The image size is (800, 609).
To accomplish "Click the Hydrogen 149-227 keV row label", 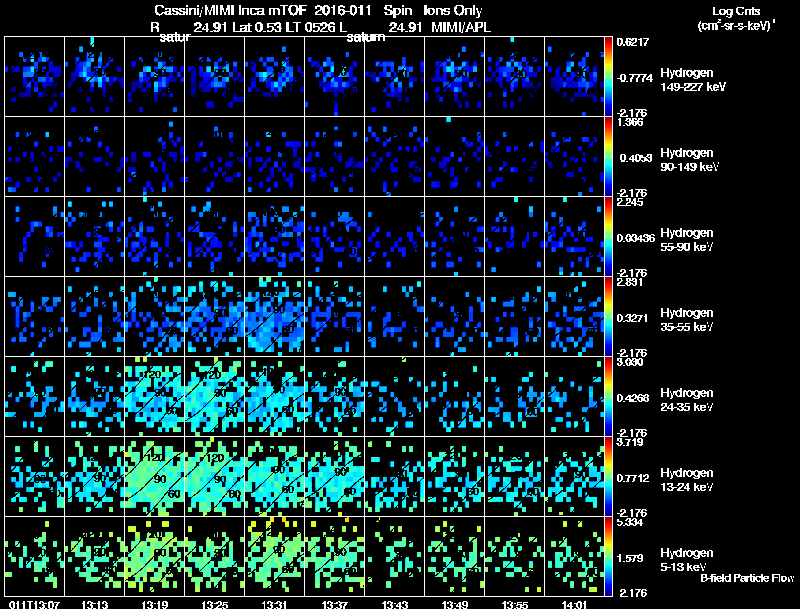I will pyautogui.click(x=693, y=80).
